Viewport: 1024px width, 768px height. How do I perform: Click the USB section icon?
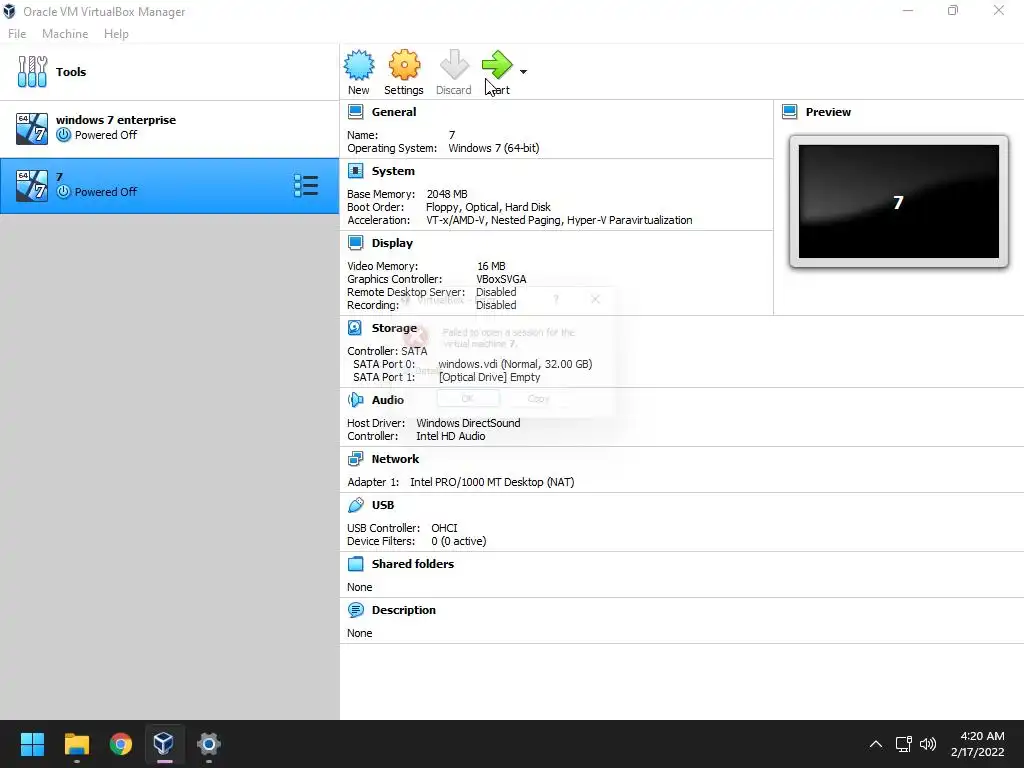(355, 505)
